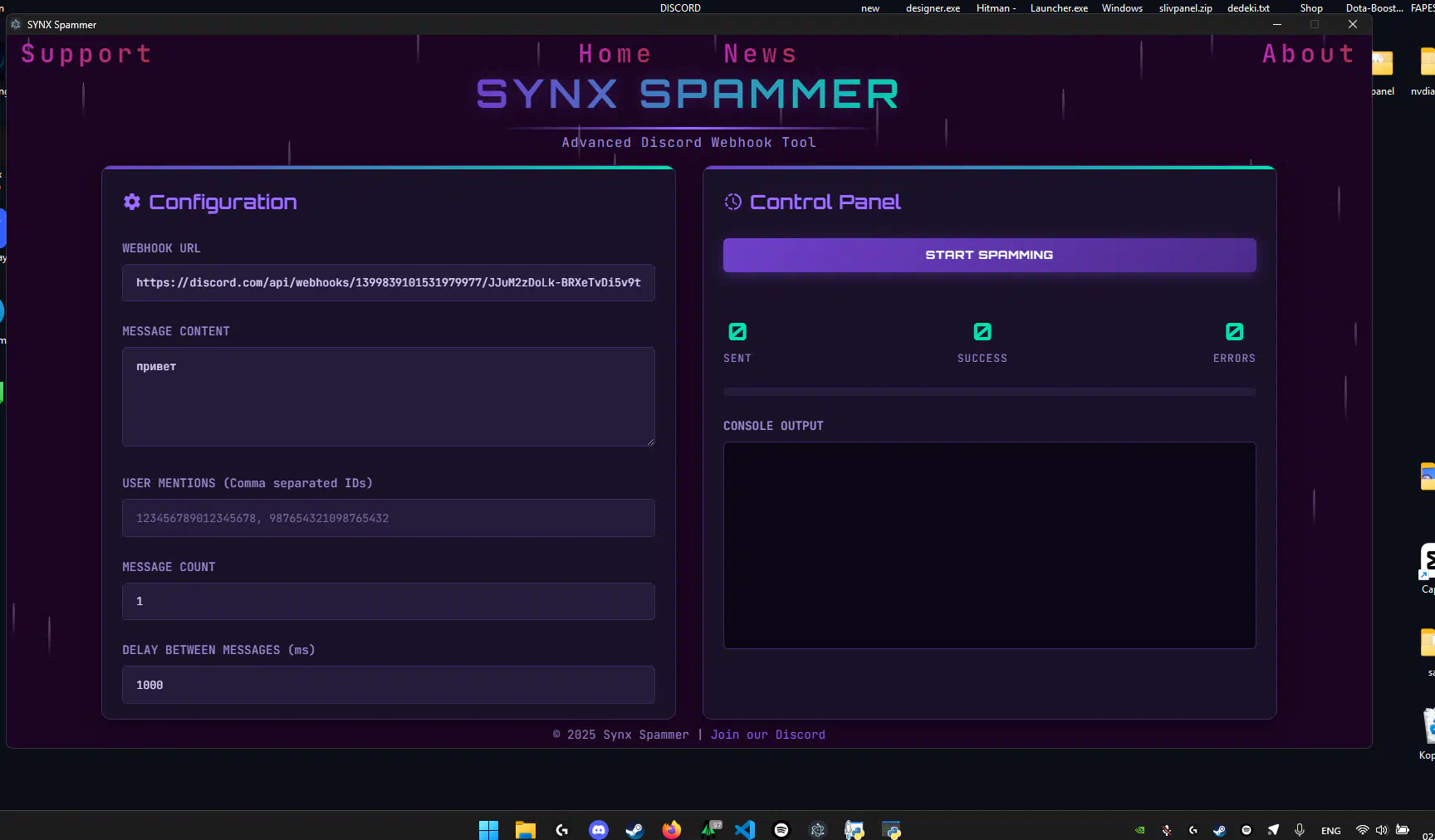Image resolution: width=1435 pixels, height=840 pixels.
Task: Click the Message Count field
Action: coord(389,601)
